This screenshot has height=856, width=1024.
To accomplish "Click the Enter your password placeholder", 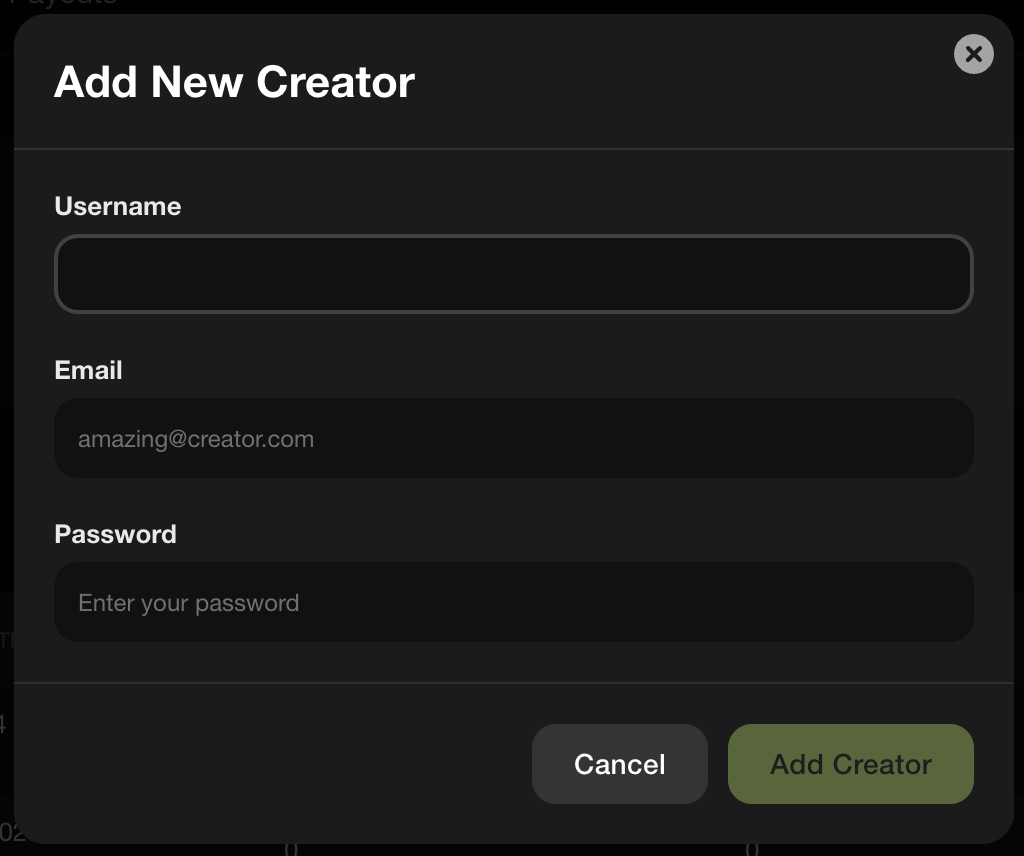I will coord(189,603).
